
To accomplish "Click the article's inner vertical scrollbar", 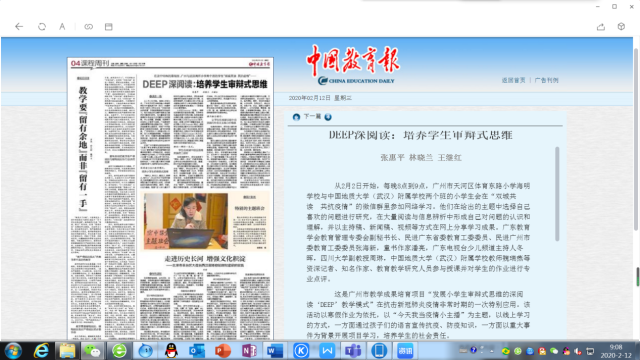I will click(557, 194).
